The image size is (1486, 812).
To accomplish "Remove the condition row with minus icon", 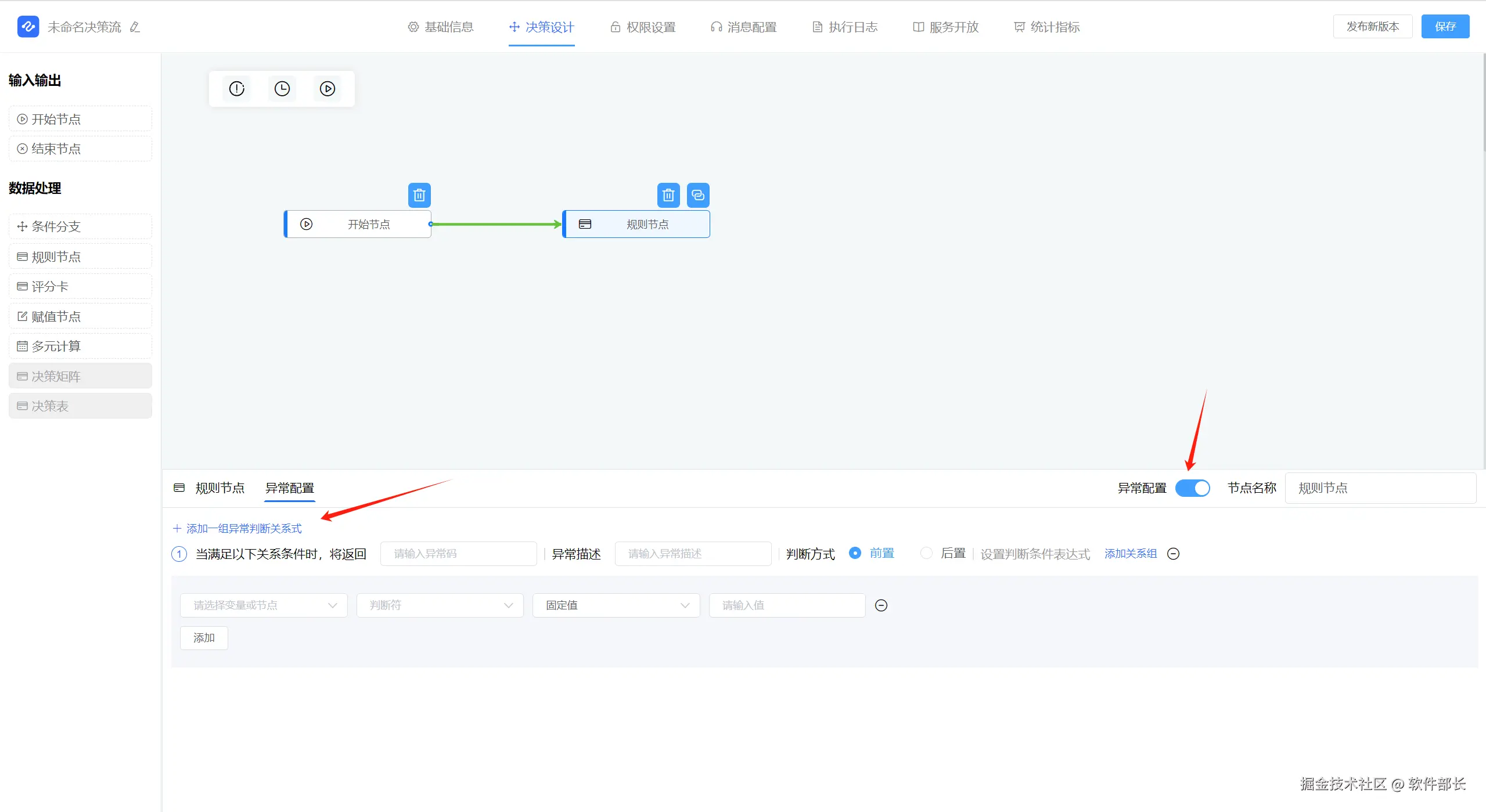I will click(x=881, y=605).
